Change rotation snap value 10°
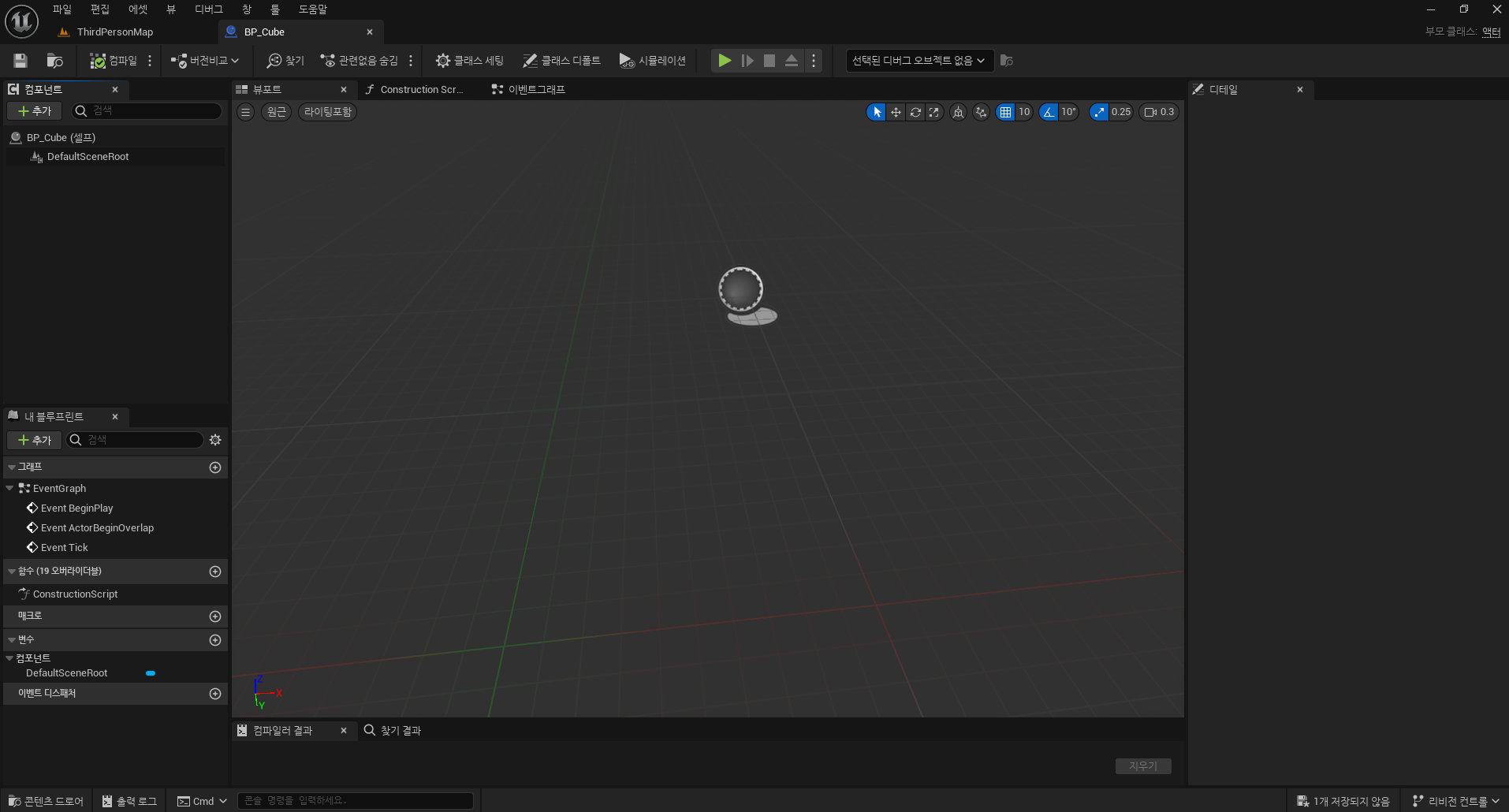The width and height of the screenshot is (1509, 812). (x=1068, y=112)
